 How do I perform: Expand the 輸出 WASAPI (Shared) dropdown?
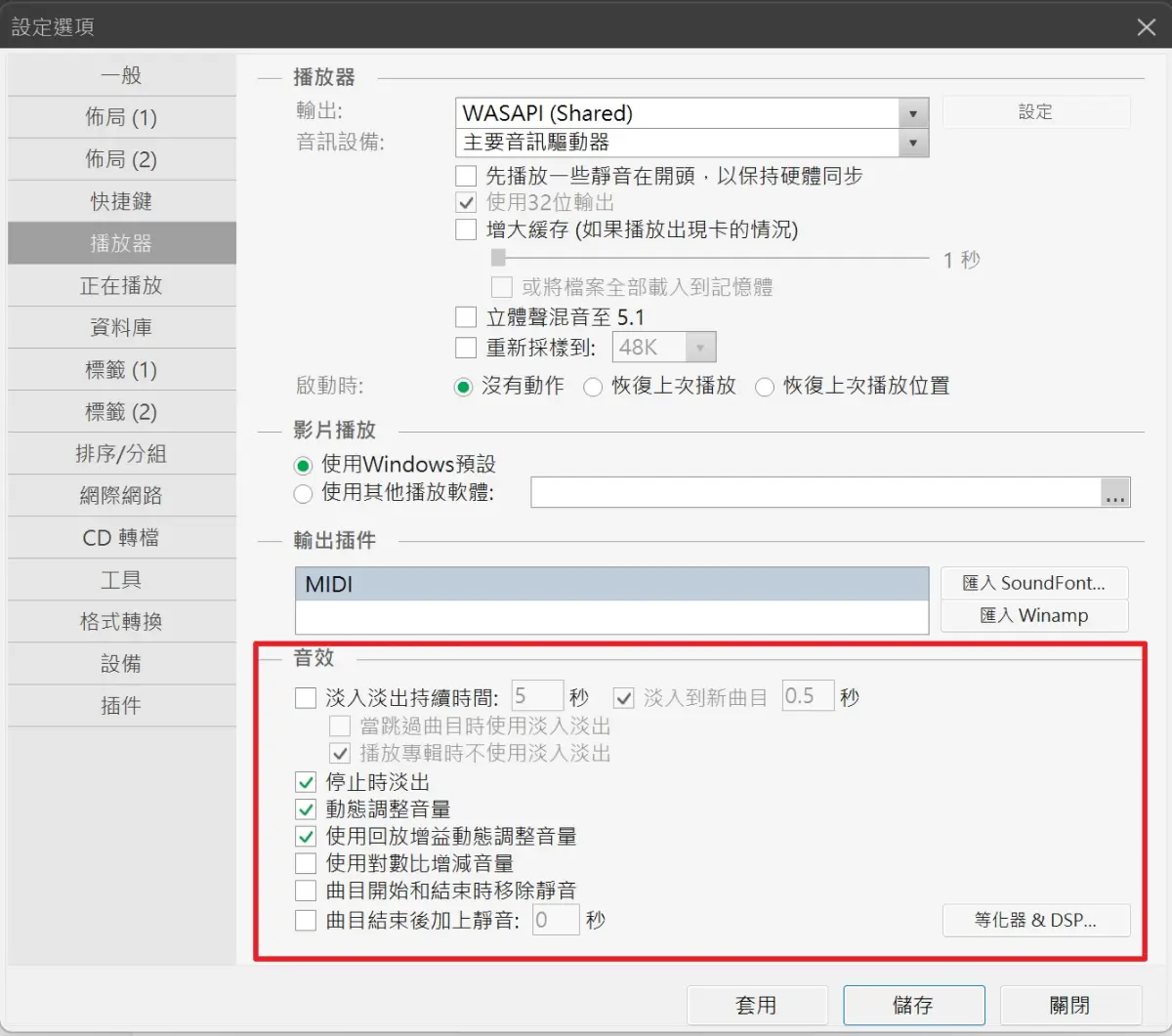[x=913, y=113]
